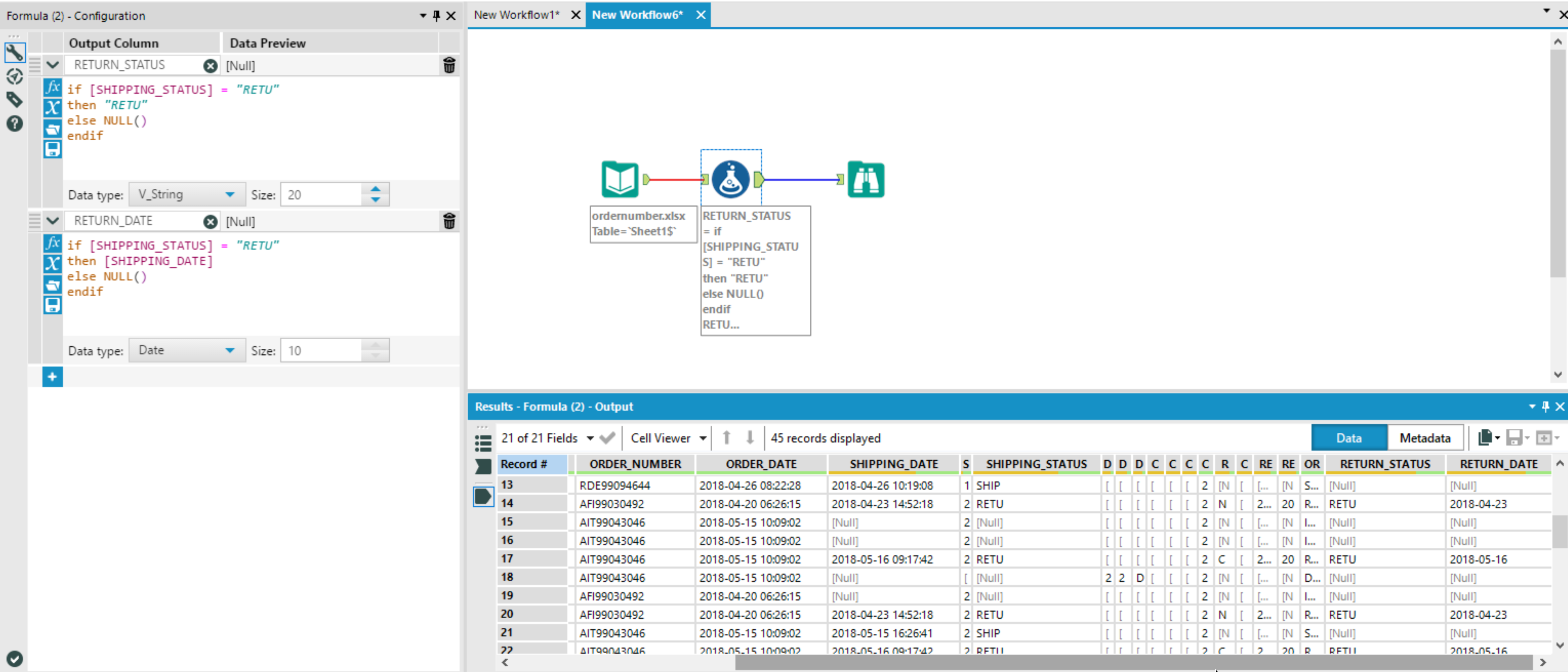Open Formula tool help with question mark icon
The height and width of the screenshot is (672, 1568).
point(15,123)
